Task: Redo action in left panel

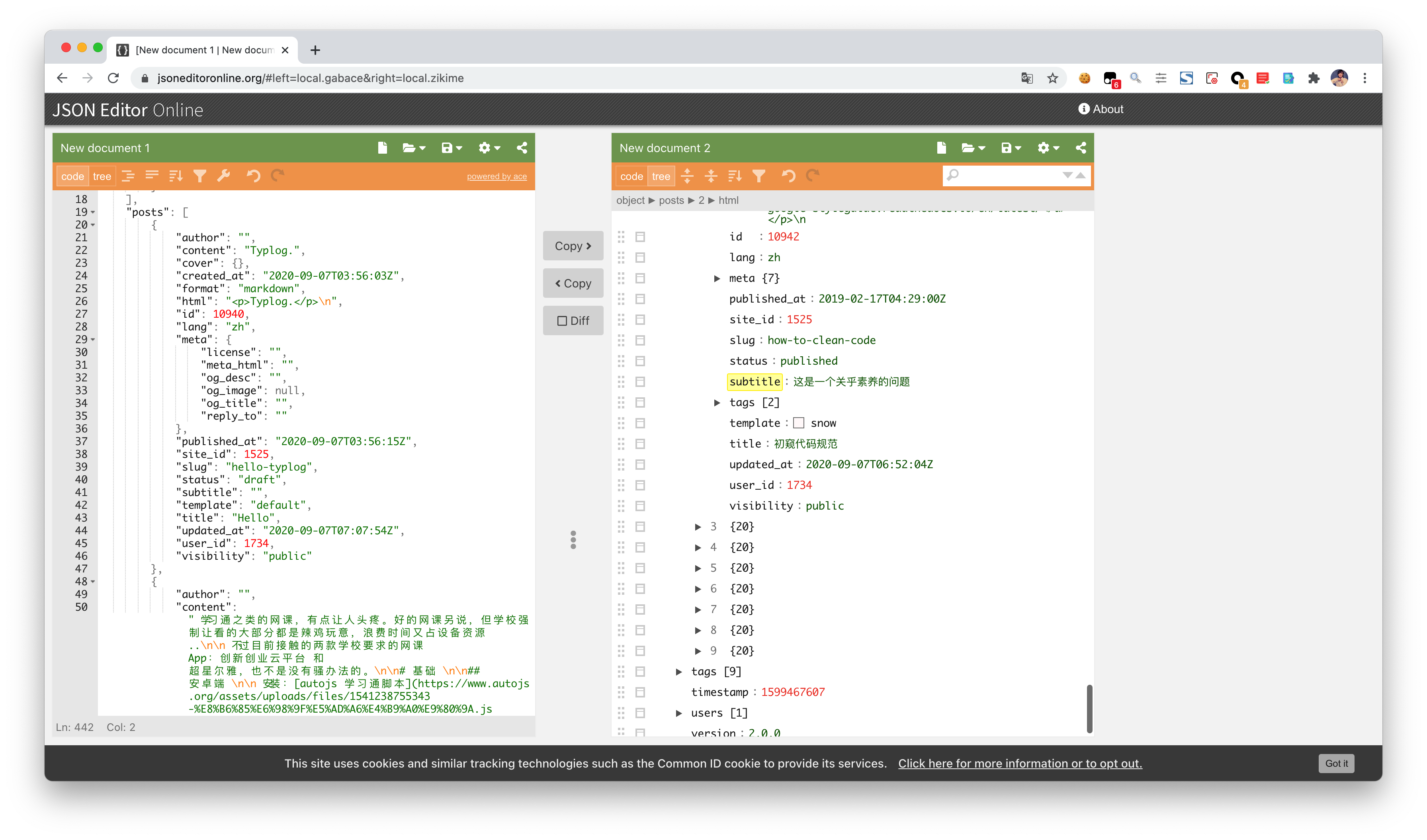Action: [x=278, y=176]
